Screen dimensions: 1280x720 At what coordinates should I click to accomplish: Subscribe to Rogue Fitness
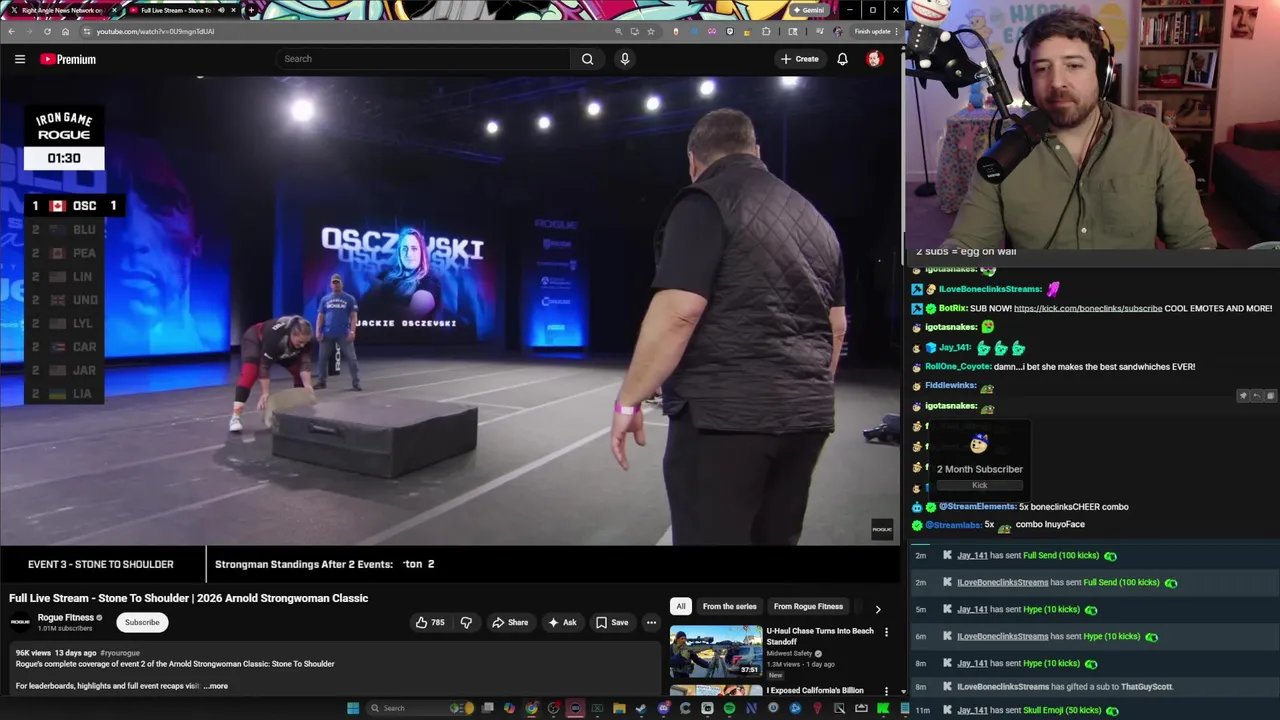pos(142,622)
